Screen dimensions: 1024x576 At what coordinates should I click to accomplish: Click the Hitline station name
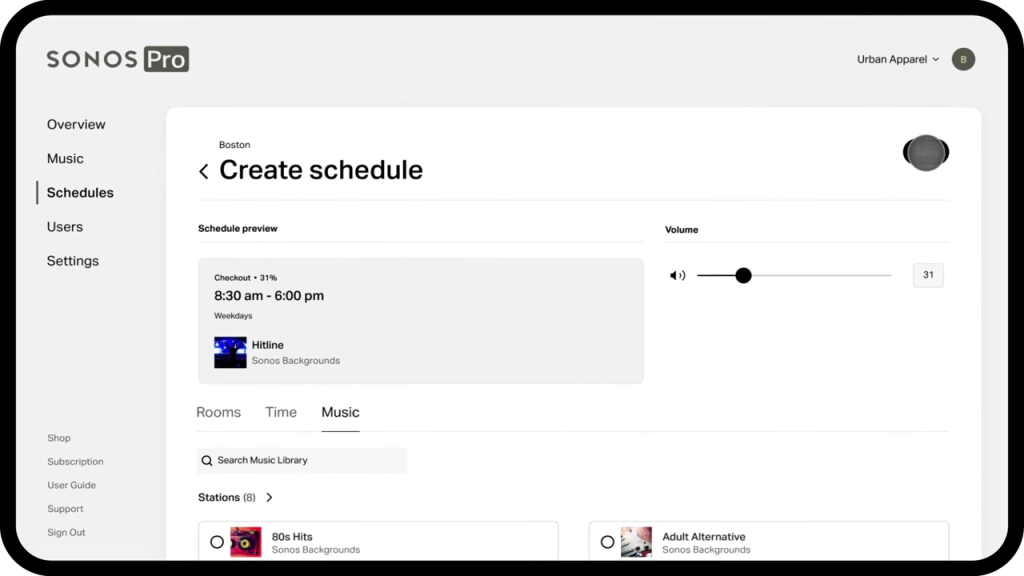268,345
